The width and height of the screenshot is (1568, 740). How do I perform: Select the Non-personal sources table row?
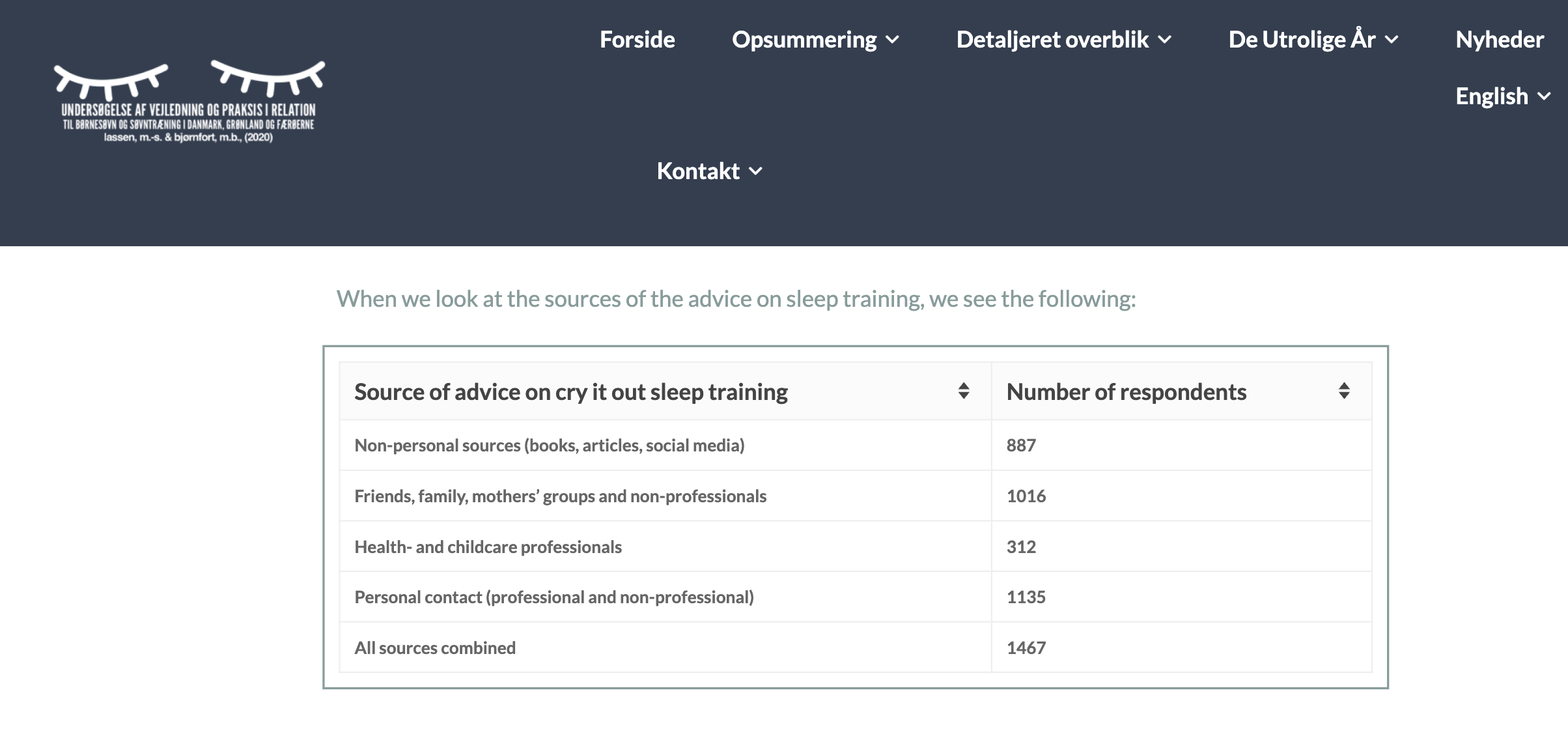(x=856, y=446)
